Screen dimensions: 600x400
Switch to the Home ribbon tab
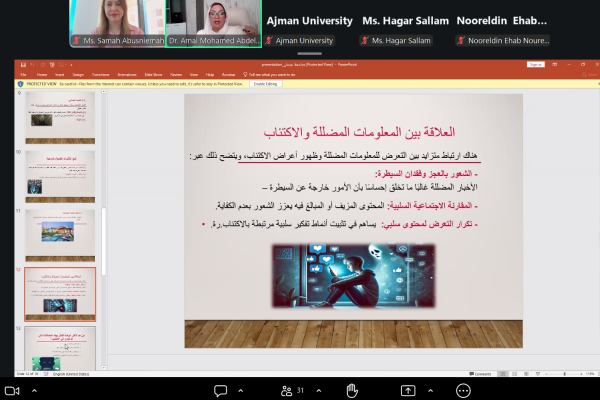42,75
